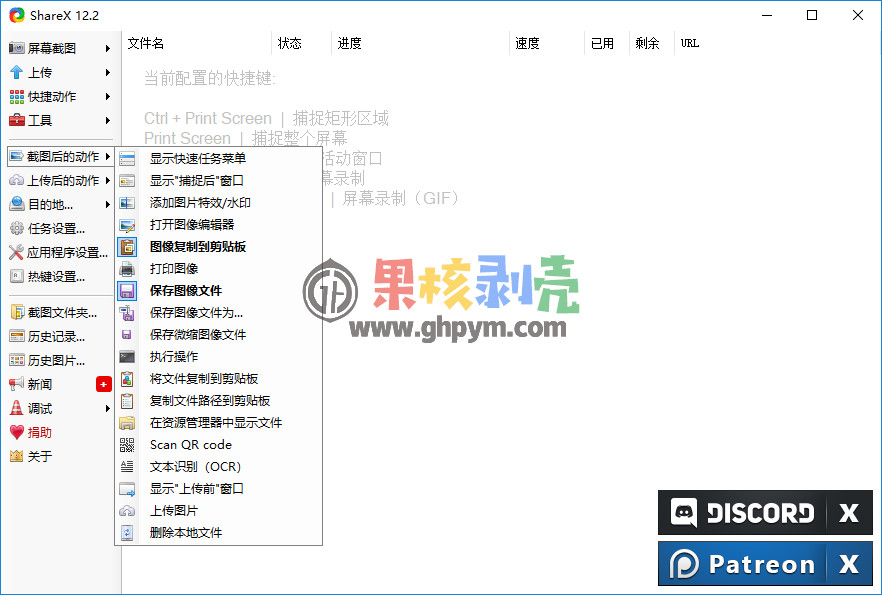Sort by the 文件名 column header
This screenshot has height=595, width=882.
click(197, 43)
